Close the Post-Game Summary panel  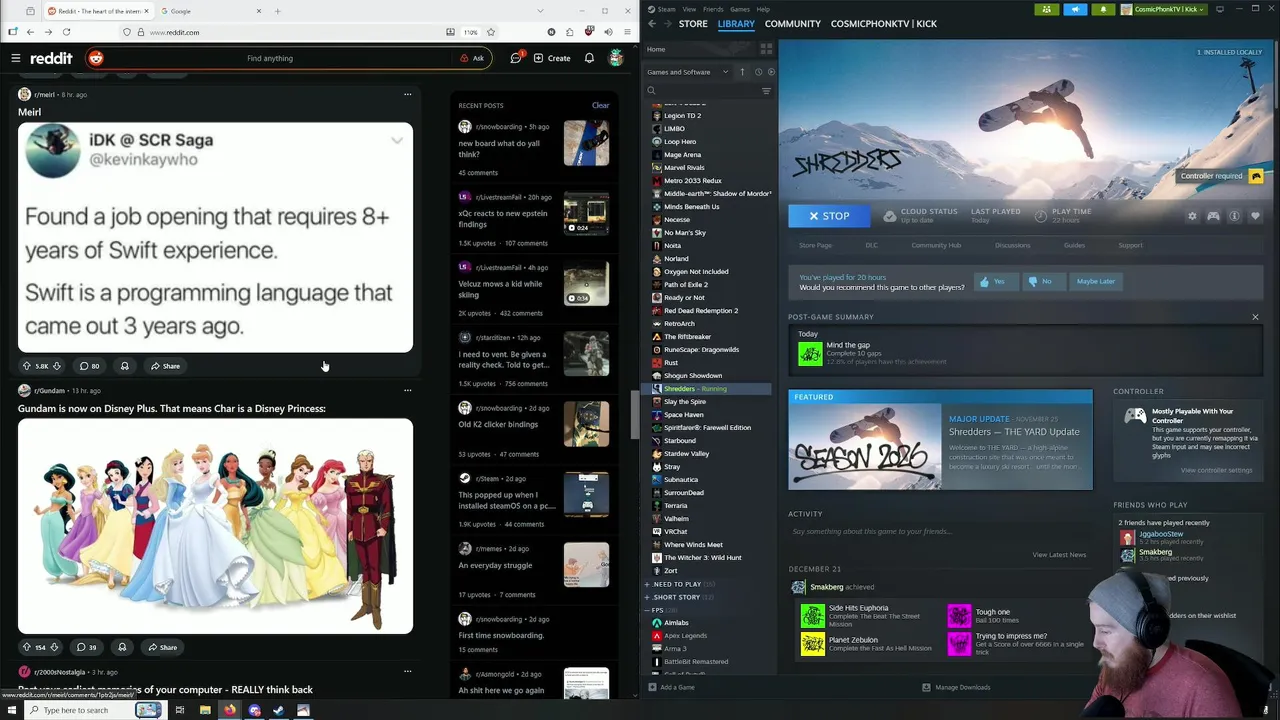[x=1255, y=317]
